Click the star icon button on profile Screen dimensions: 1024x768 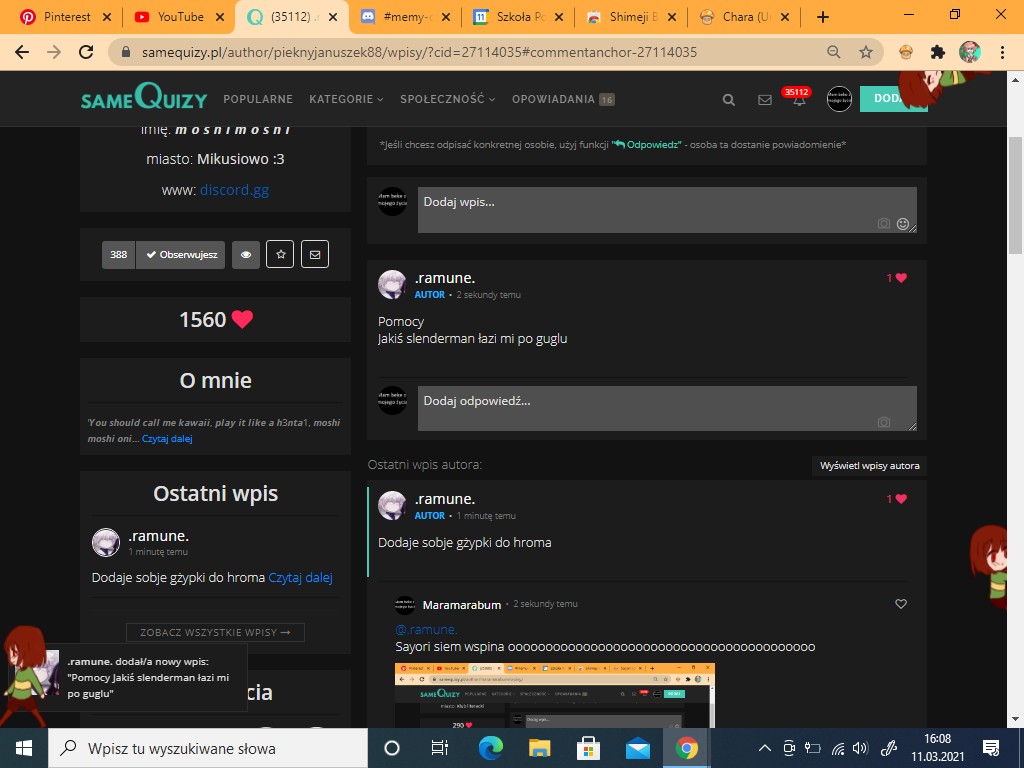click(x=281, y=255)
